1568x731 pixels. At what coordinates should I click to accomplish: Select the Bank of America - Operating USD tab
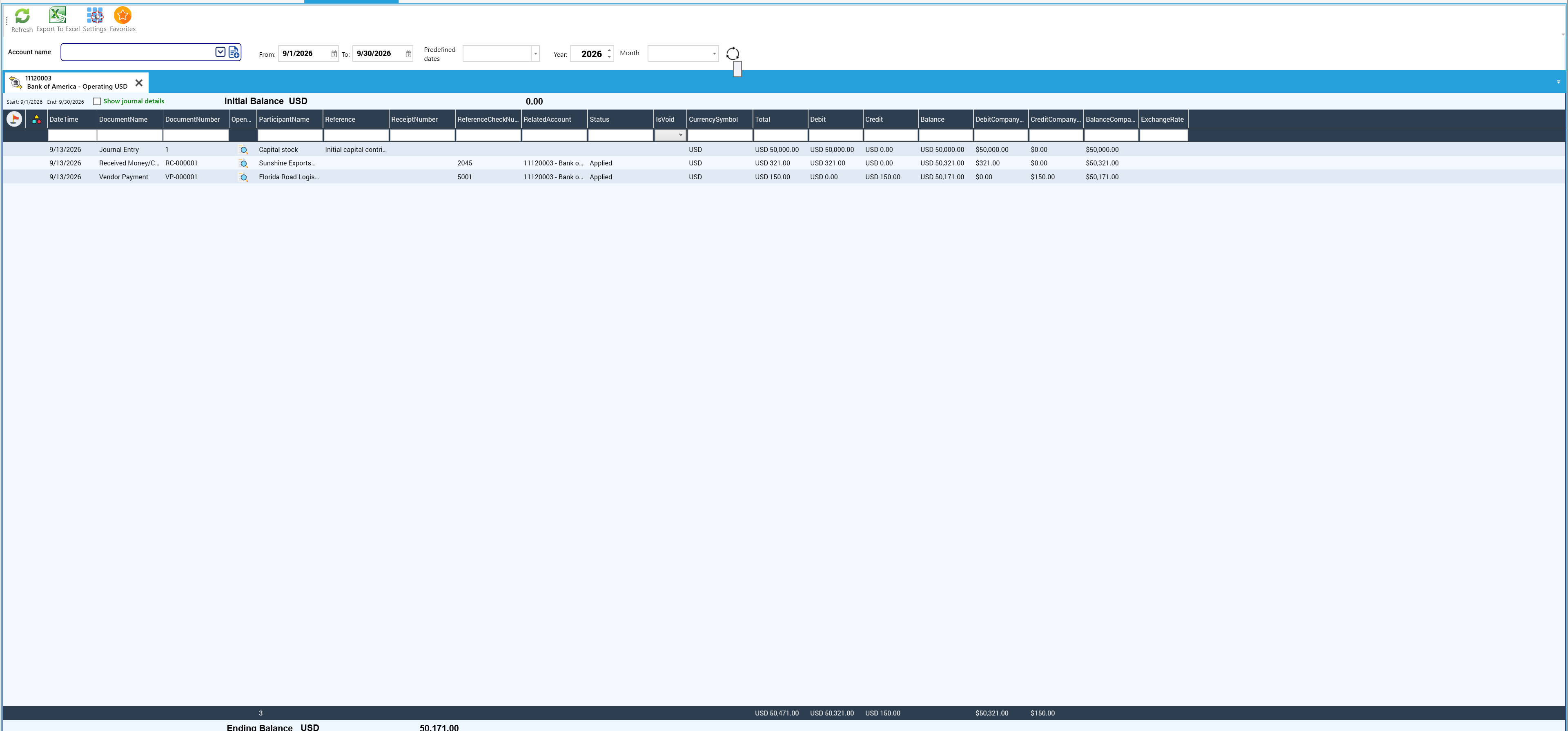[x=77, y=82]
